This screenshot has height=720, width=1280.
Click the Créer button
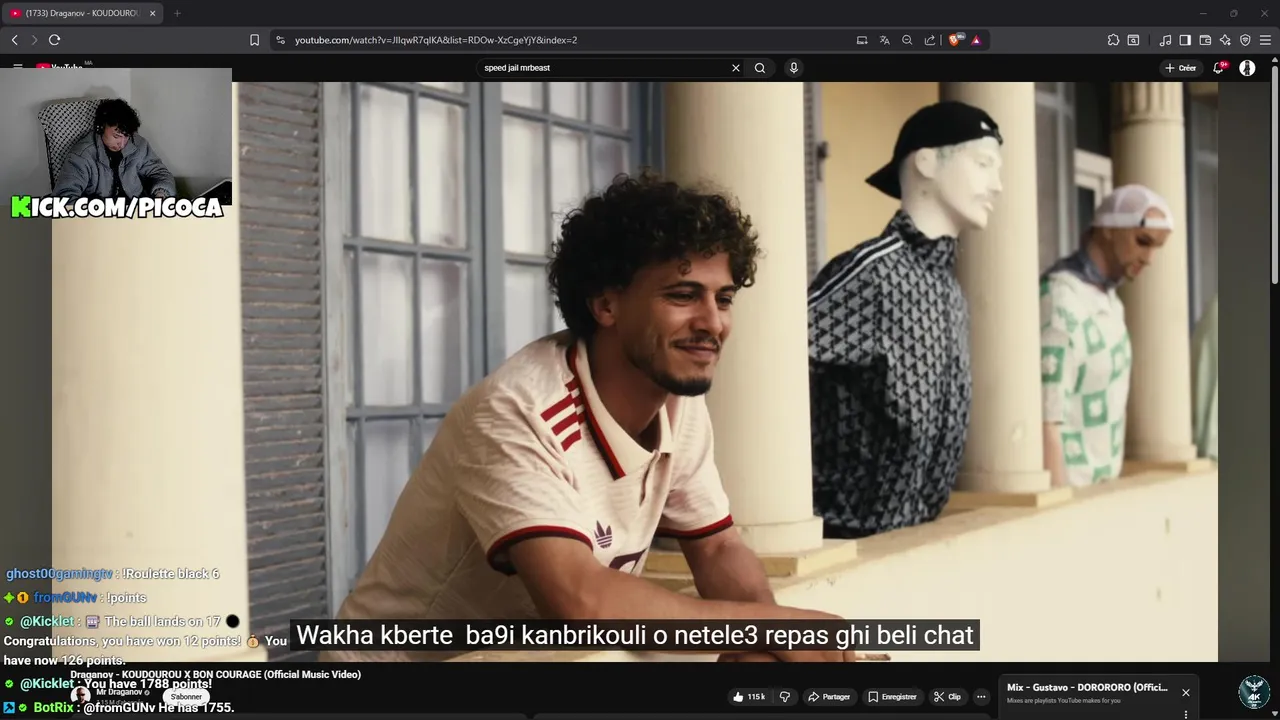[1181, 68]
